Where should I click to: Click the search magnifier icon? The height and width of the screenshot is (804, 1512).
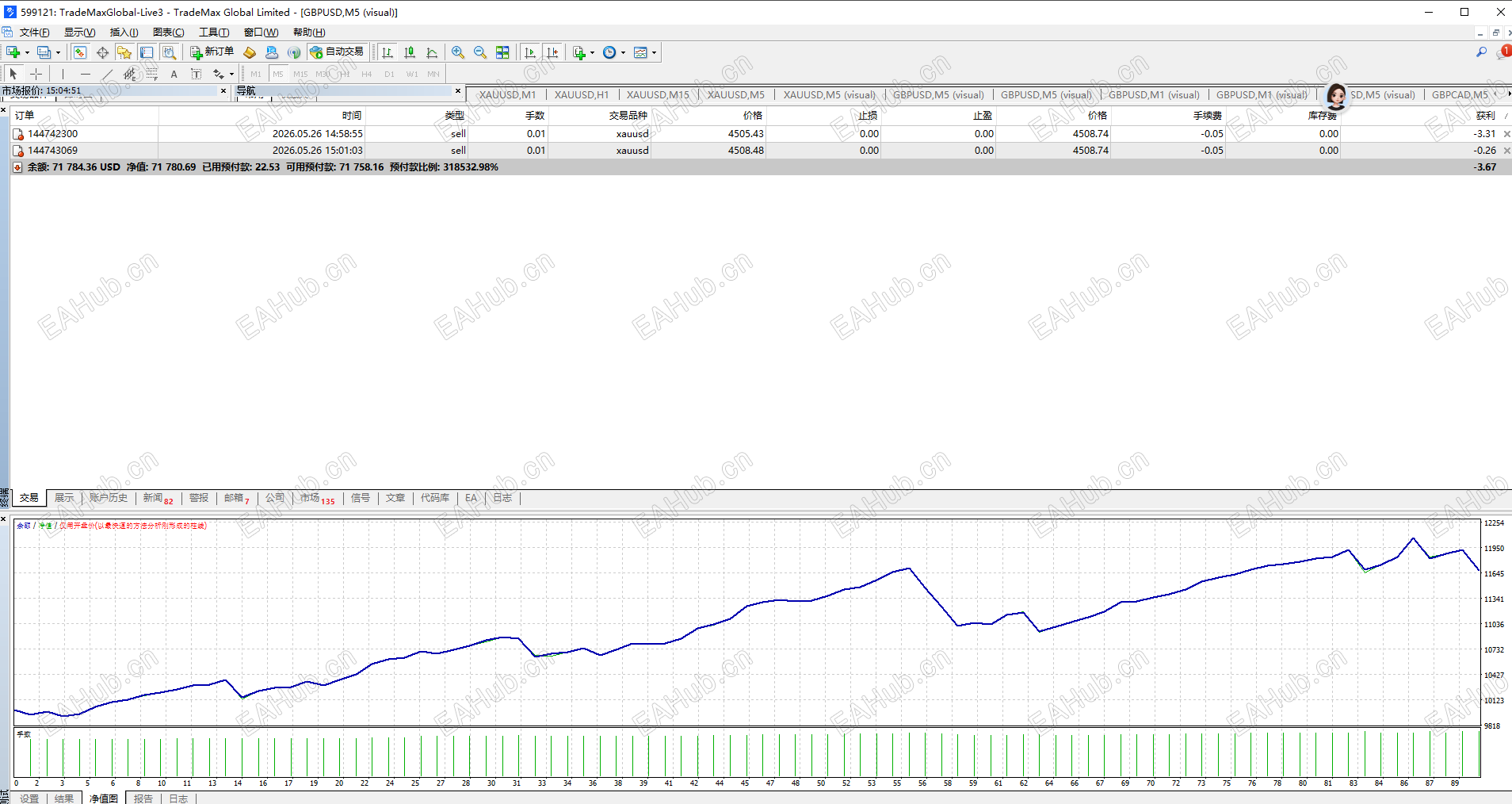(x=1481, y=52)
